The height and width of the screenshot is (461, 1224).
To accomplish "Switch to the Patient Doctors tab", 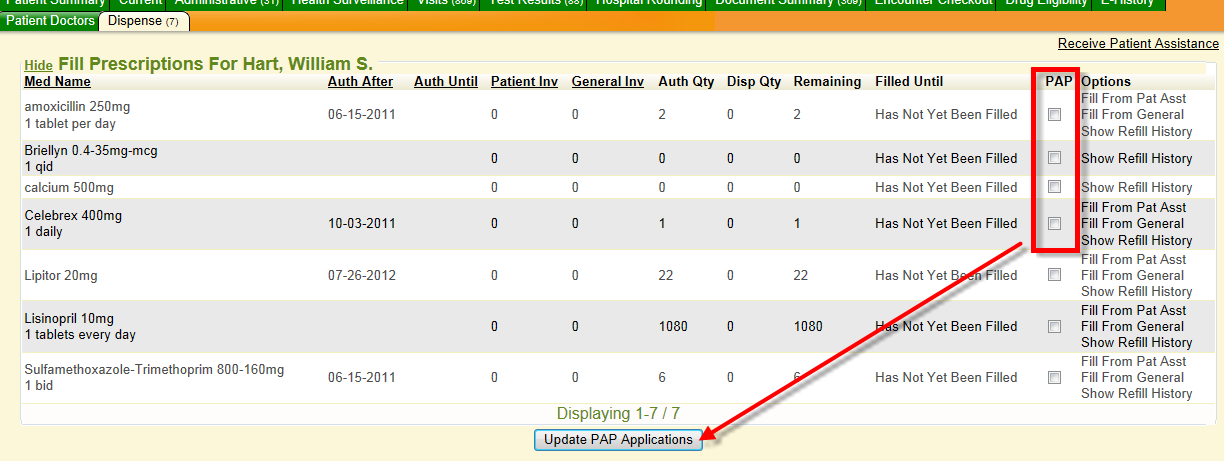I will click(50, 21).
